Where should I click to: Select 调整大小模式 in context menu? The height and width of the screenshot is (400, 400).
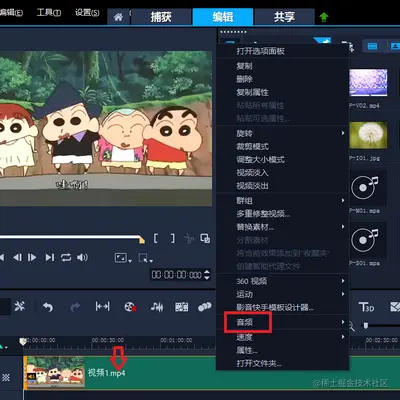click(x=282, y=160)
